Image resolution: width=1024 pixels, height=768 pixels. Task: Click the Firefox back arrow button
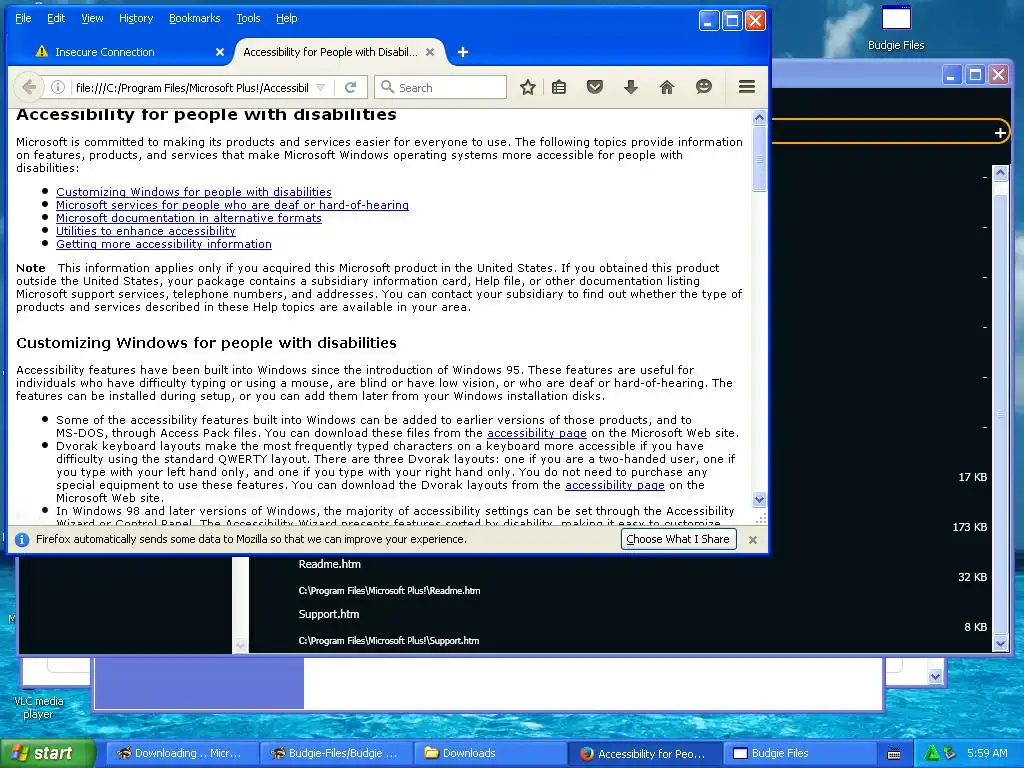[29, 88]
